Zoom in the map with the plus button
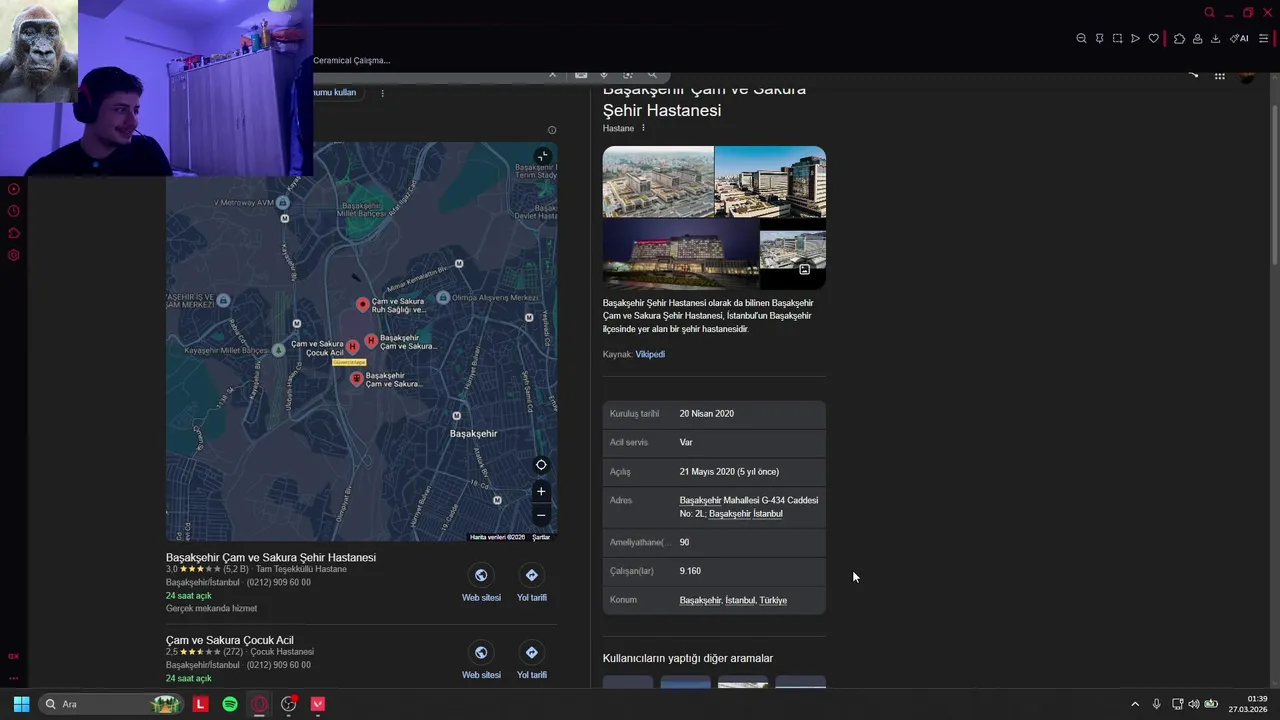1280x720 pixels. click(x=541, y=491)
